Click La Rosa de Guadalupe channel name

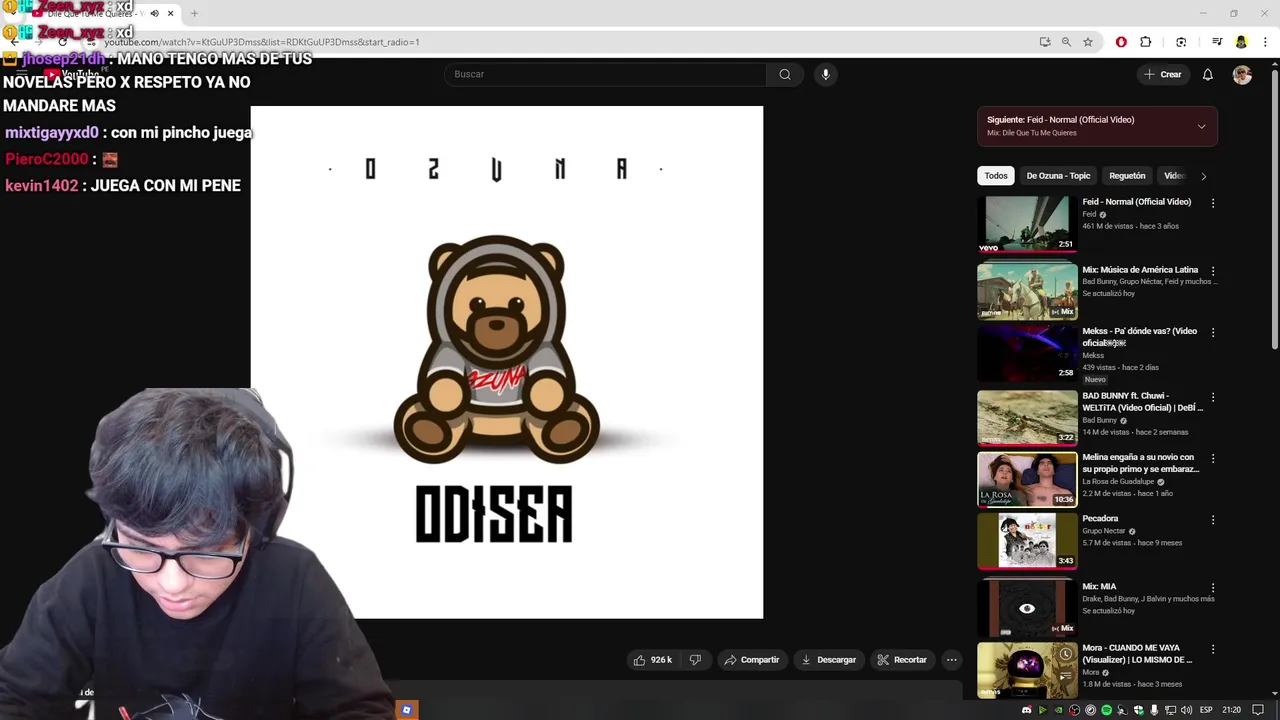click(1118, 482)
